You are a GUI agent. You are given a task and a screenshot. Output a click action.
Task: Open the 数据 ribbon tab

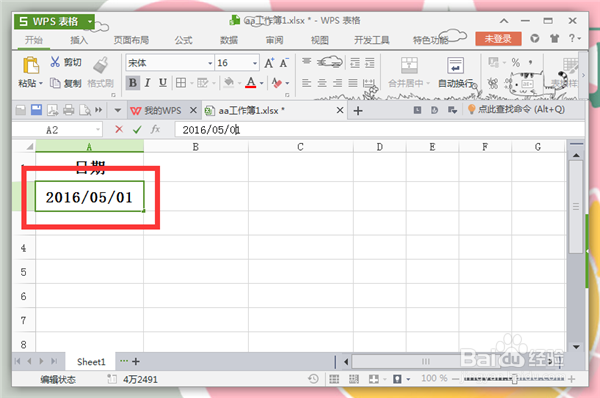tap(229, 40)
